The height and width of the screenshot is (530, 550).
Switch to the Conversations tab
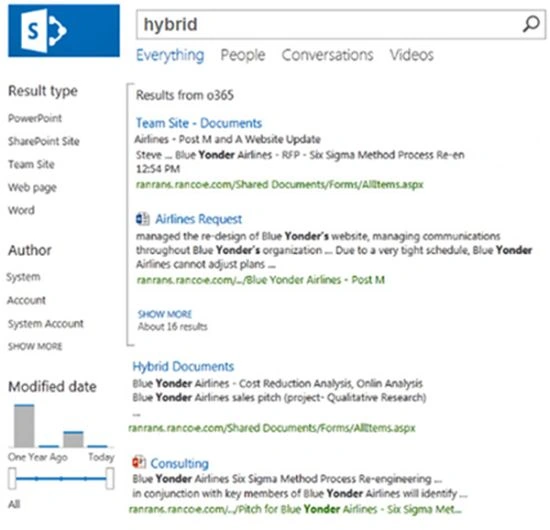[327, 55]
